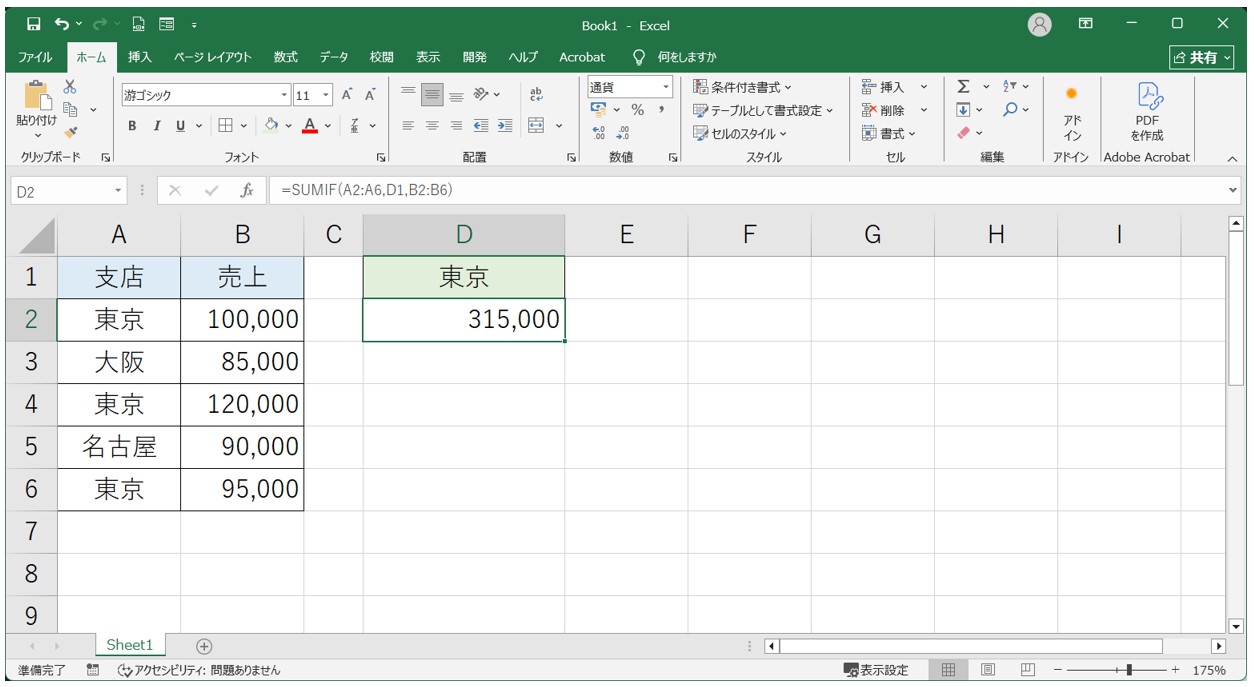Cut the selection with scissors icon
Viewport: 1254px width, 687px height.
(70, 87)
